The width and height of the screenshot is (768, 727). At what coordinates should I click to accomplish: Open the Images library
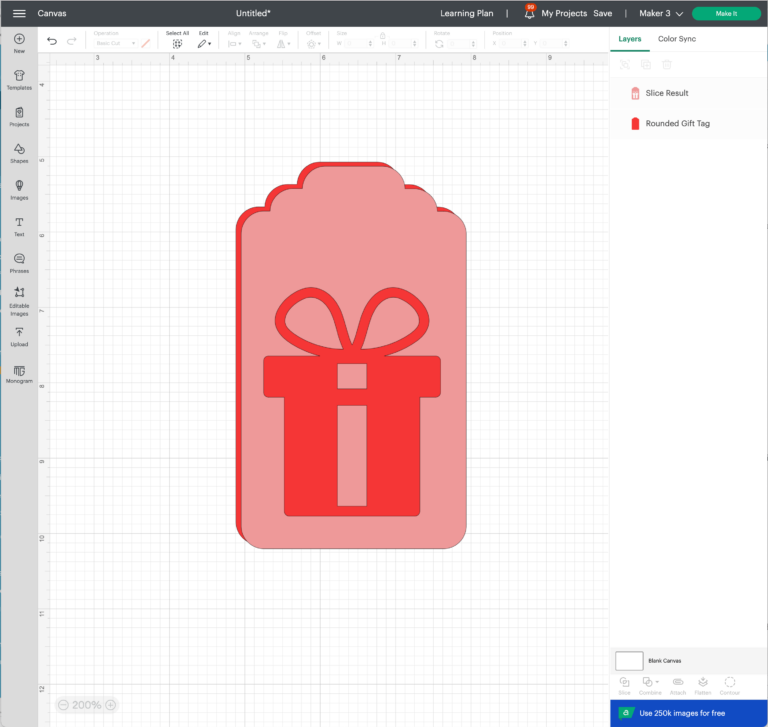point(19,189)
